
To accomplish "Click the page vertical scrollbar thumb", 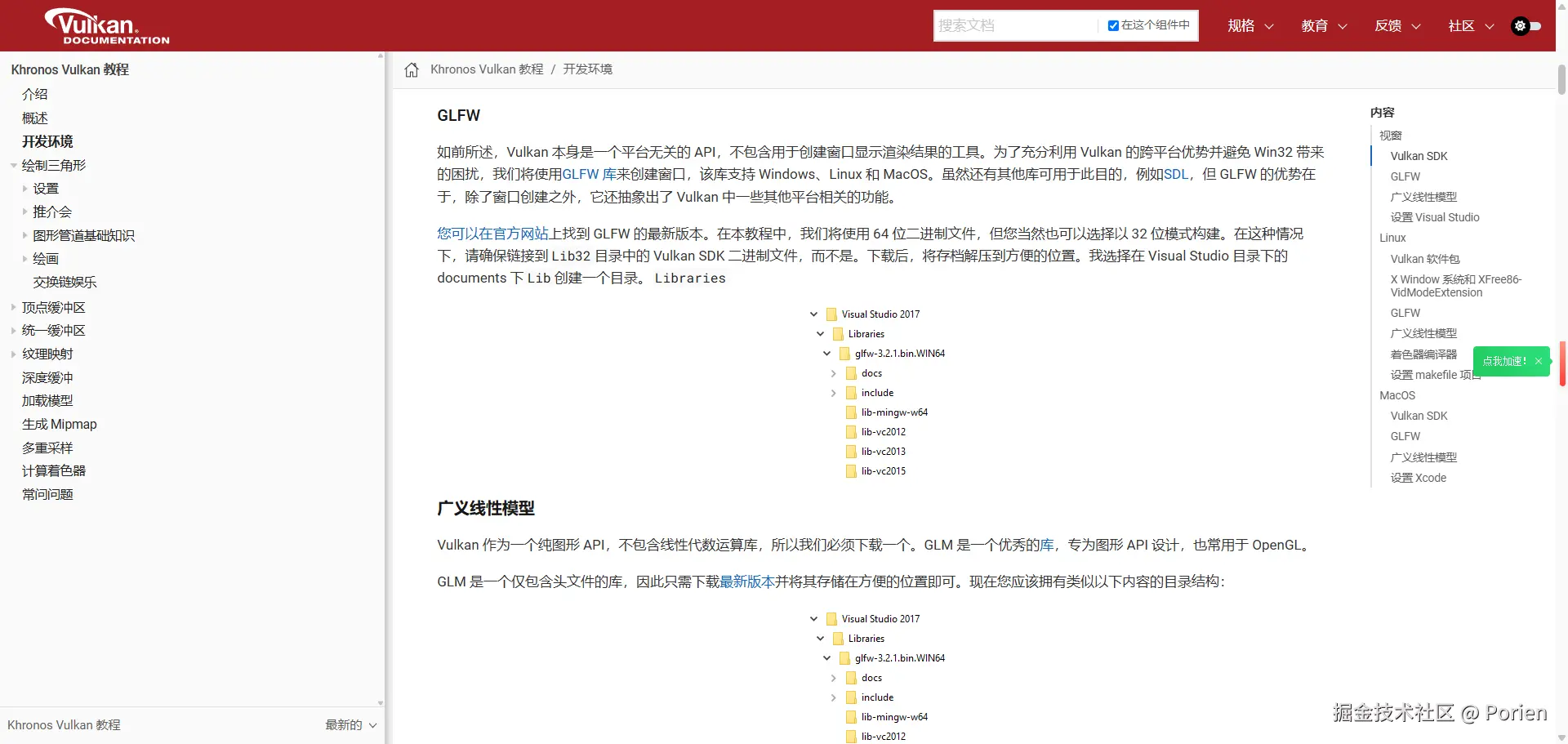I will (x=1561, y=79).
